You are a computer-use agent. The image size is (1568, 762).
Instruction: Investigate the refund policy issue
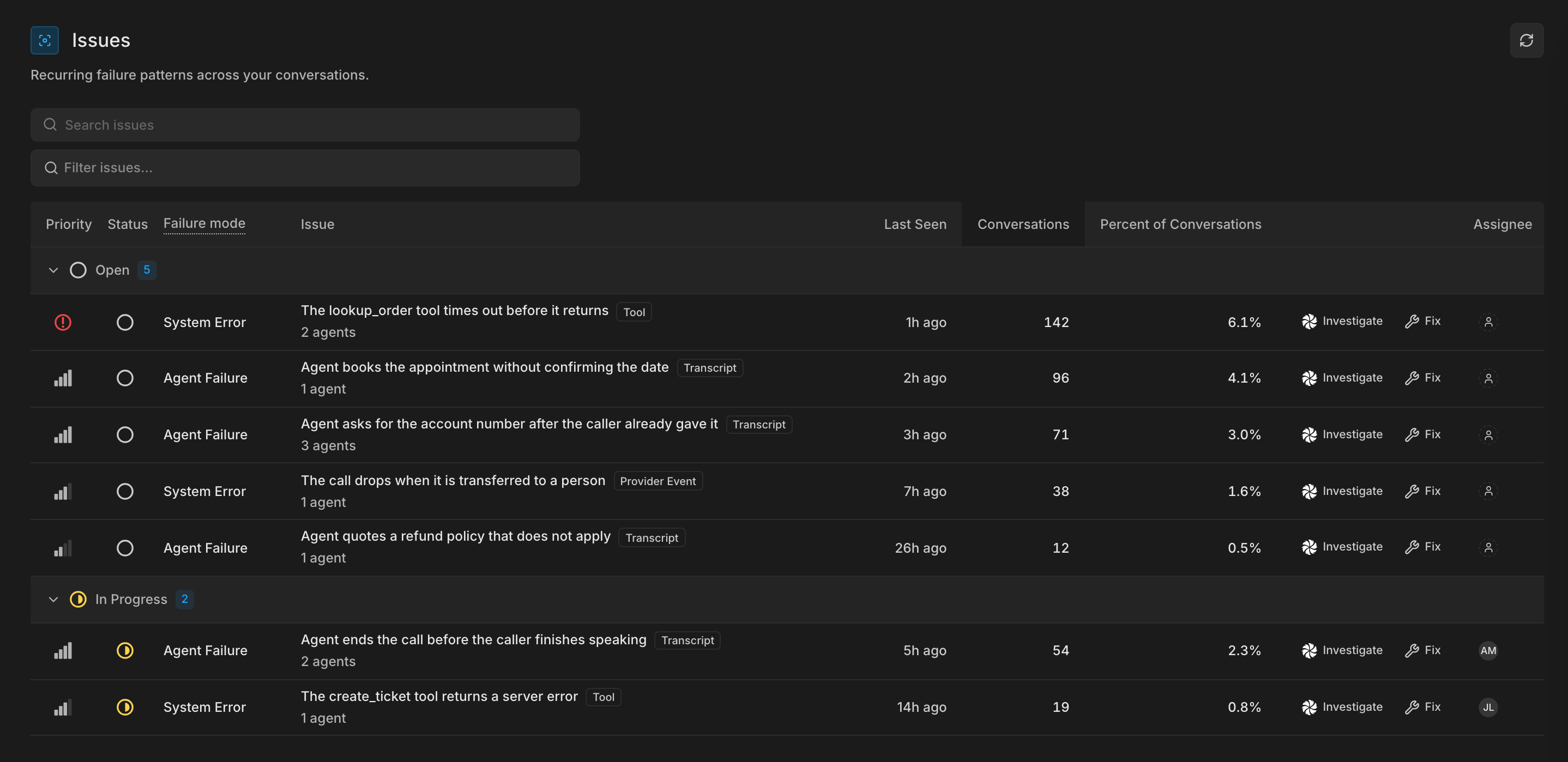tap(1342, 547)
